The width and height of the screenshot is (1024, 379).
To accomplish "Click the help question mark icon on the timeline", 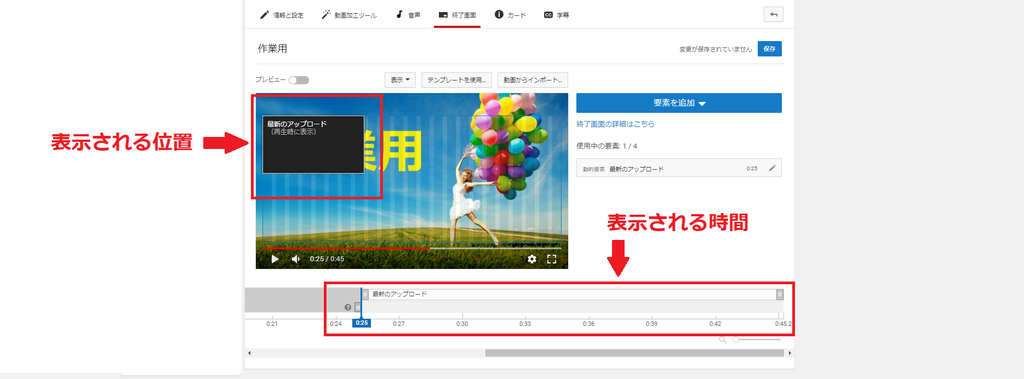I will (348, 306).
